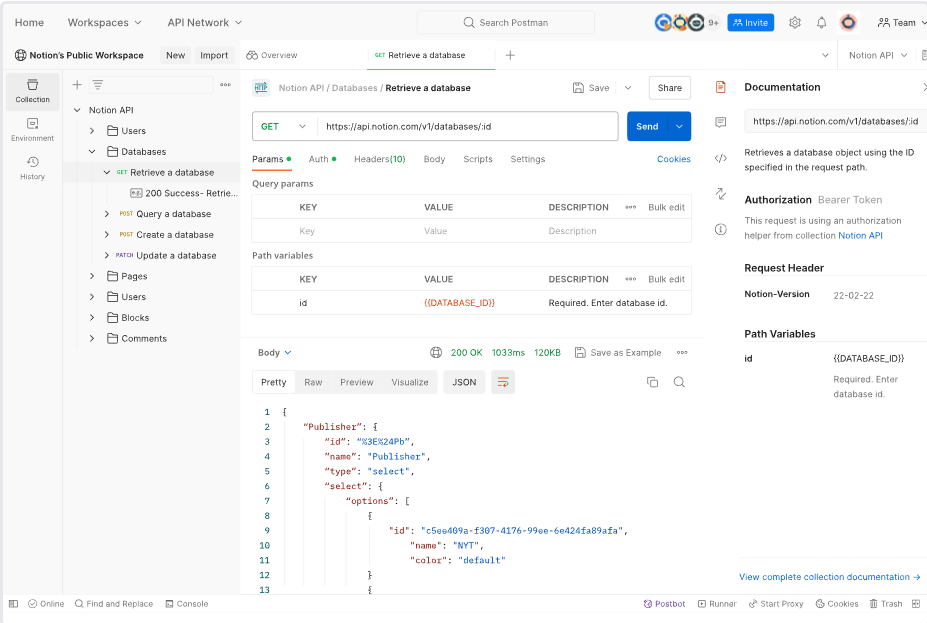This screenshot has width=927, height=623.
Task: Select the Raw response view tab
Action: tap(313, 382)
